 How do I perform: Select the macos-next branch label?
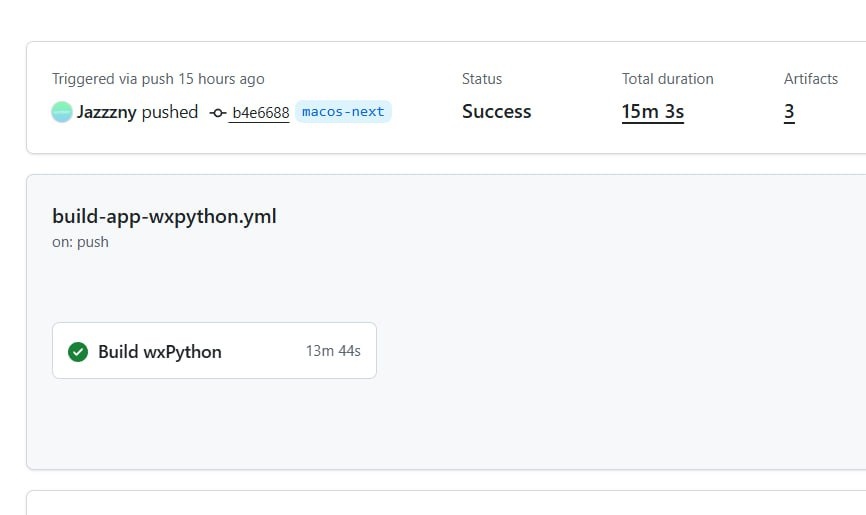coord(343,112)
